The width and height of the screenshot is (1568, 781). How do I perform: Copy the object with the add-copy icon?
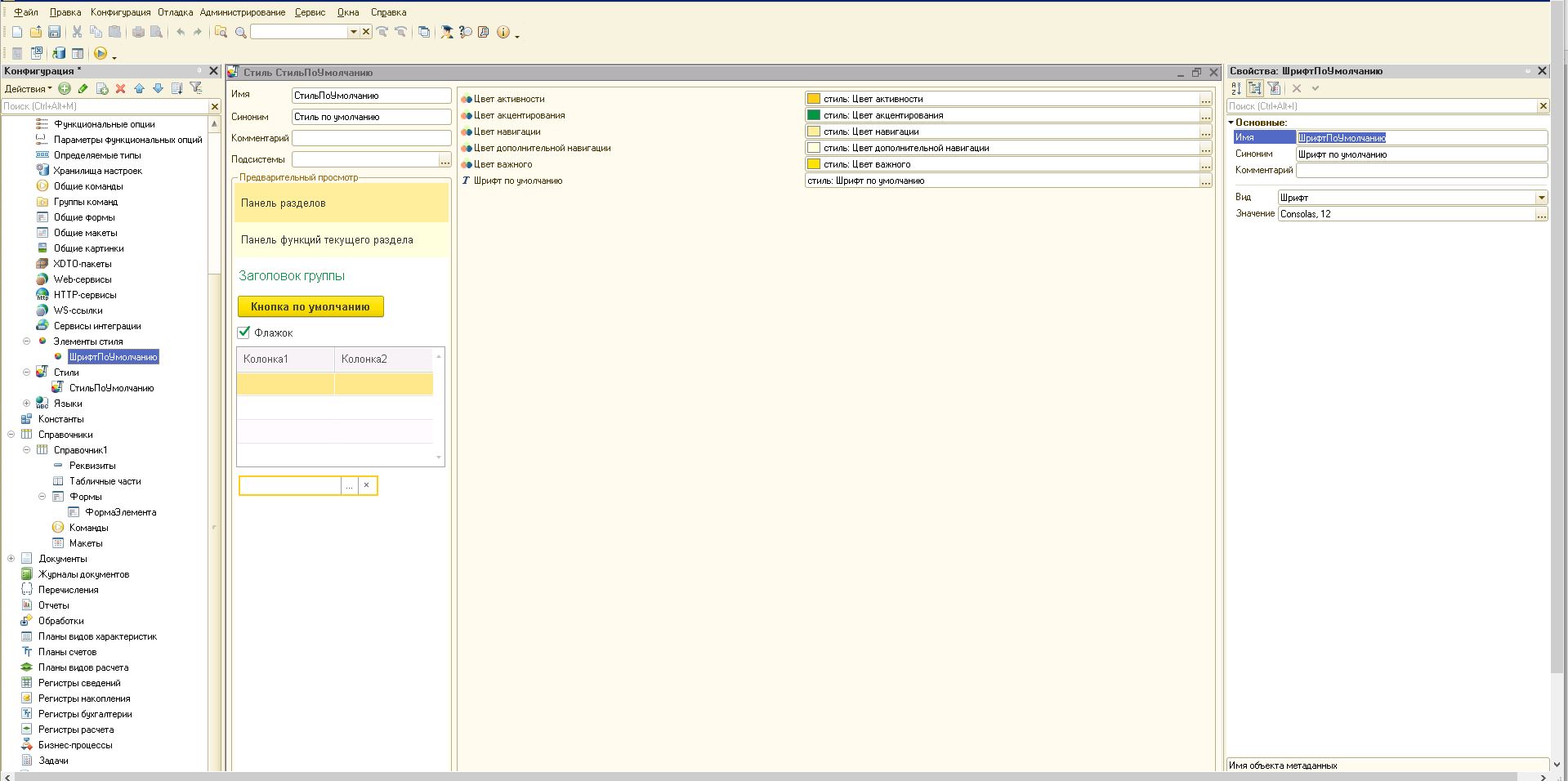pos(102,88)
